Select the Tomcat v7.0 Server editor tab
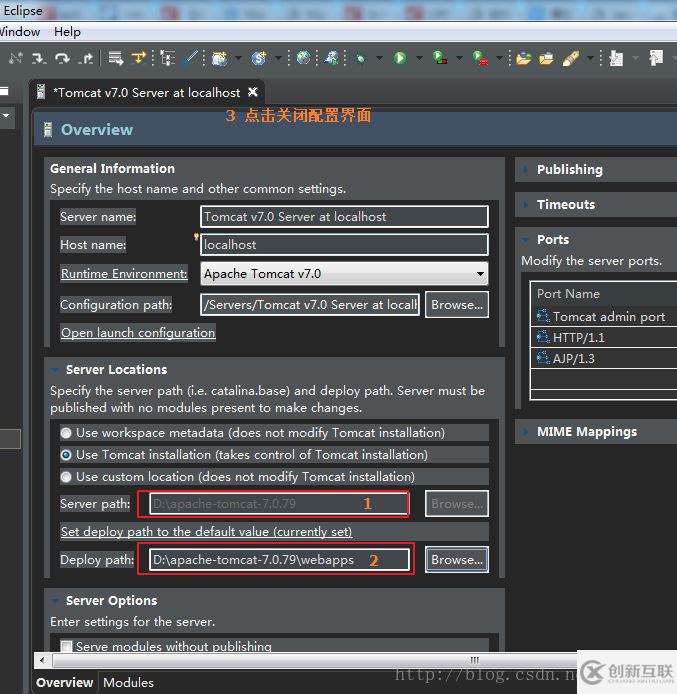This screenshot has width=677, height=694. pyautogui.click(x=146, y=93)
